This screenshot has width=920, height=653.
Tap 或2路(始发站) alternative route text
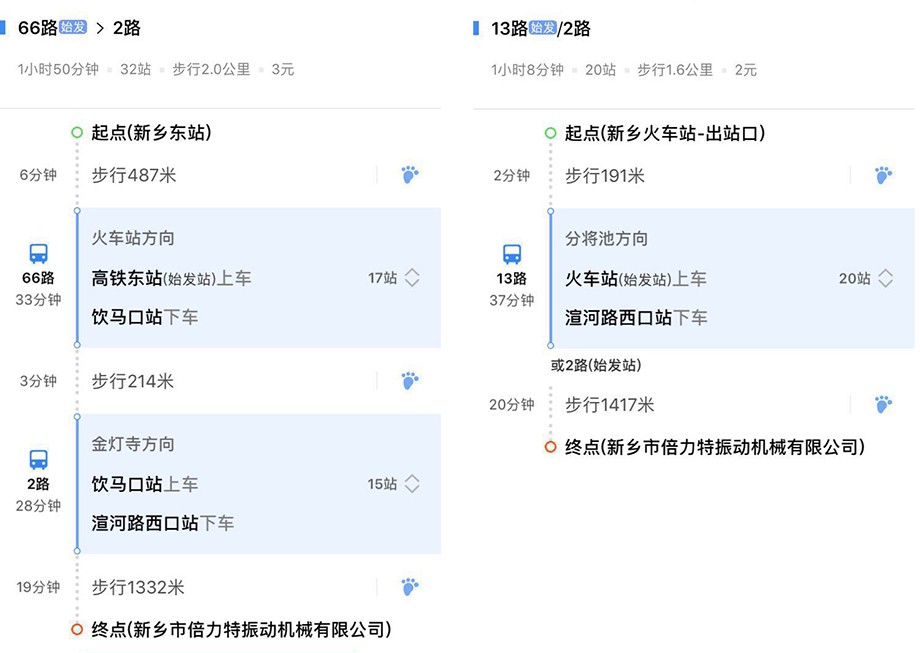click(x=596, y=365)
